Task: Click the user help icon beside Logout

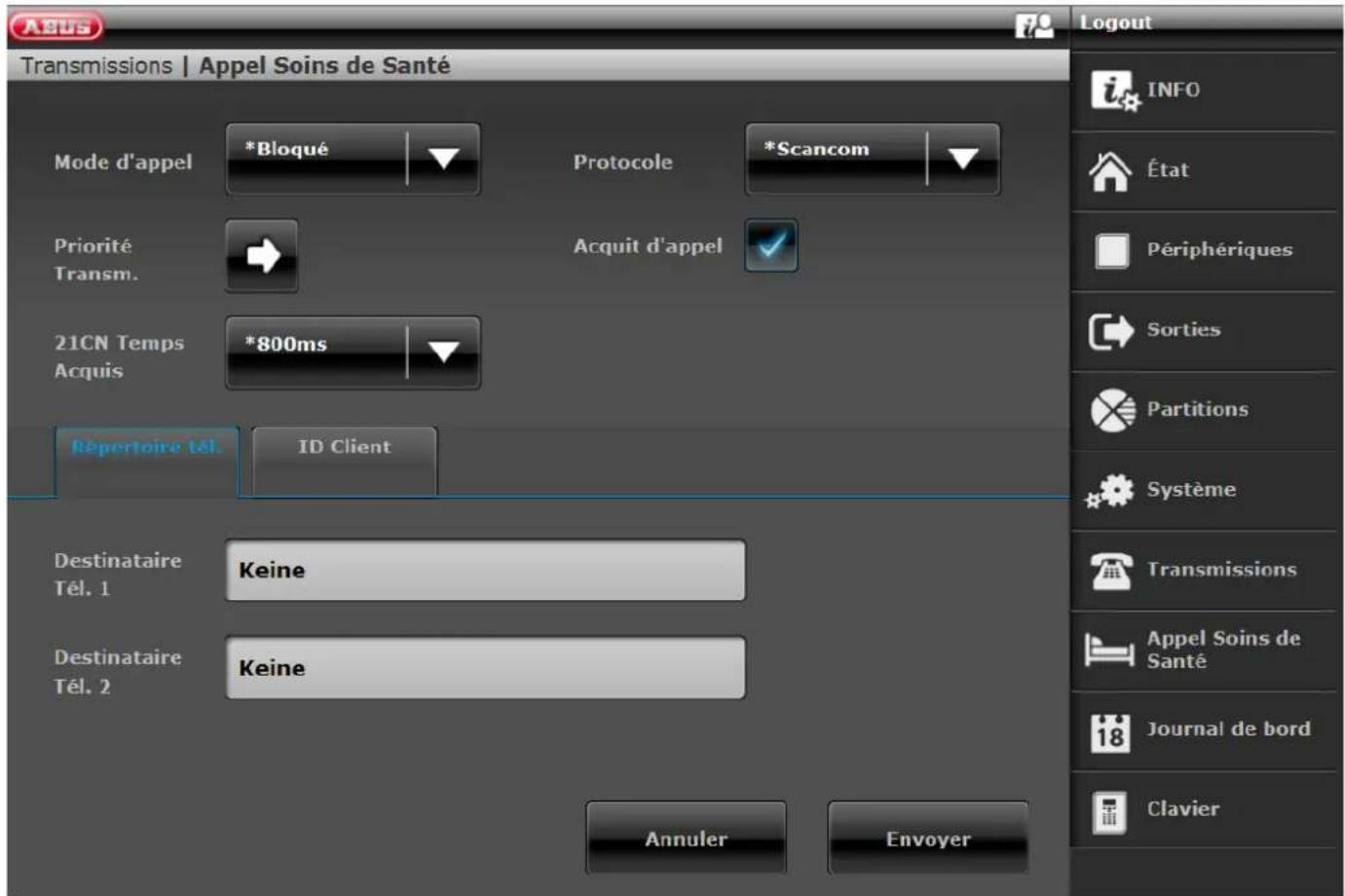Action: pyautogui.click(x=1033, y=25)
